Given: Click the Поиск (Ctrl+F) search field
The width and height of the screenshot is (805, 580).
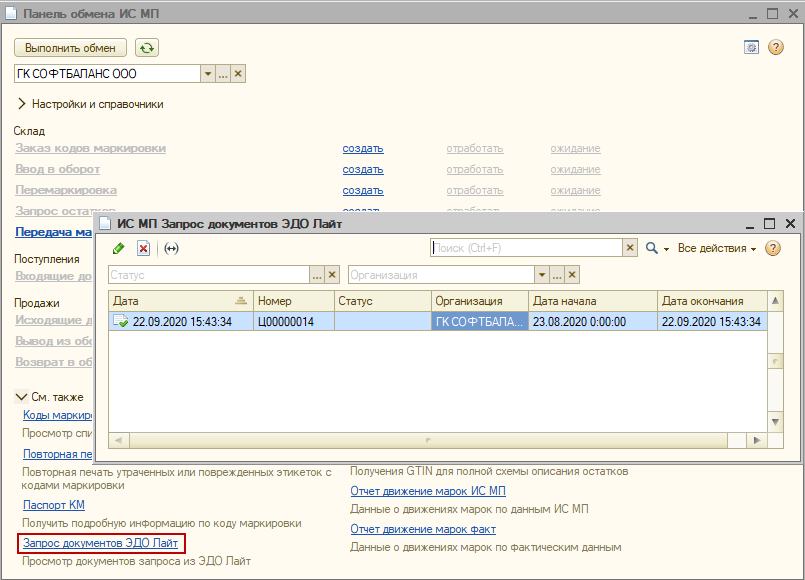Looking at the screenshot, I should [526, 248].
